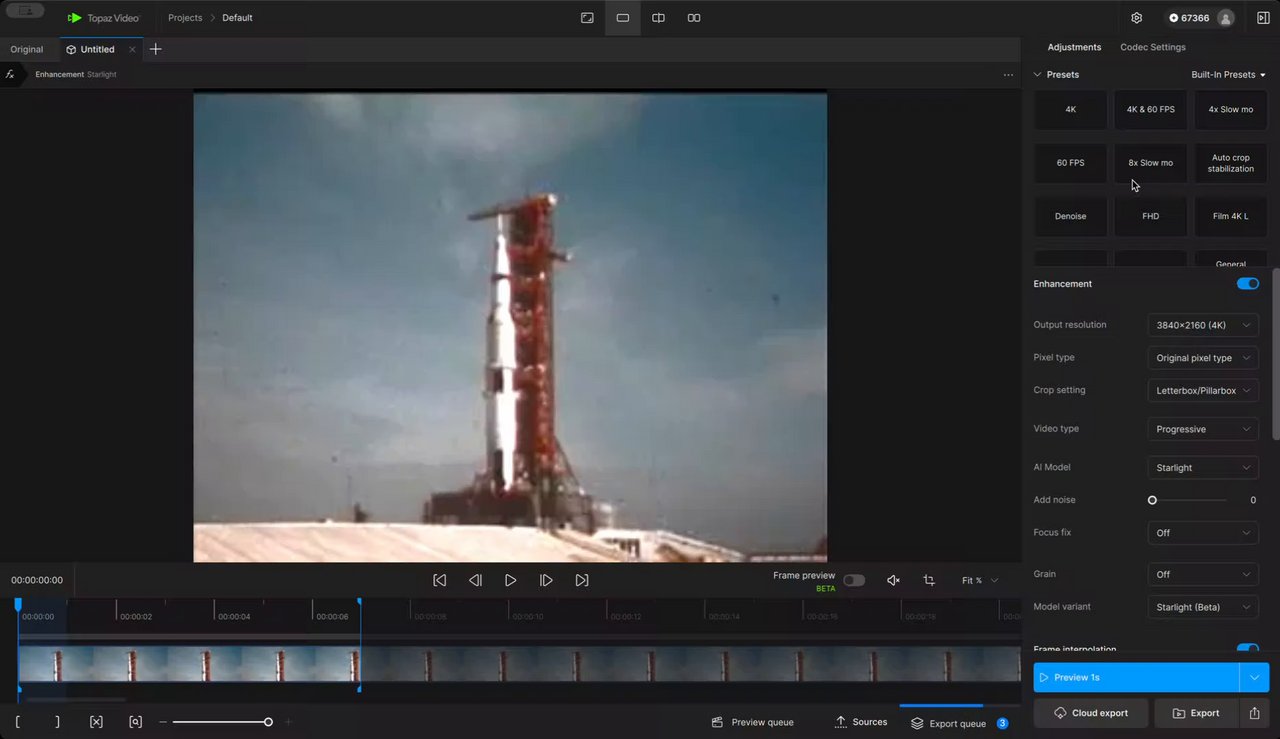Apply the 8x Slow mo preset
1280x739 pixels.
click(x=1151, y=163)
